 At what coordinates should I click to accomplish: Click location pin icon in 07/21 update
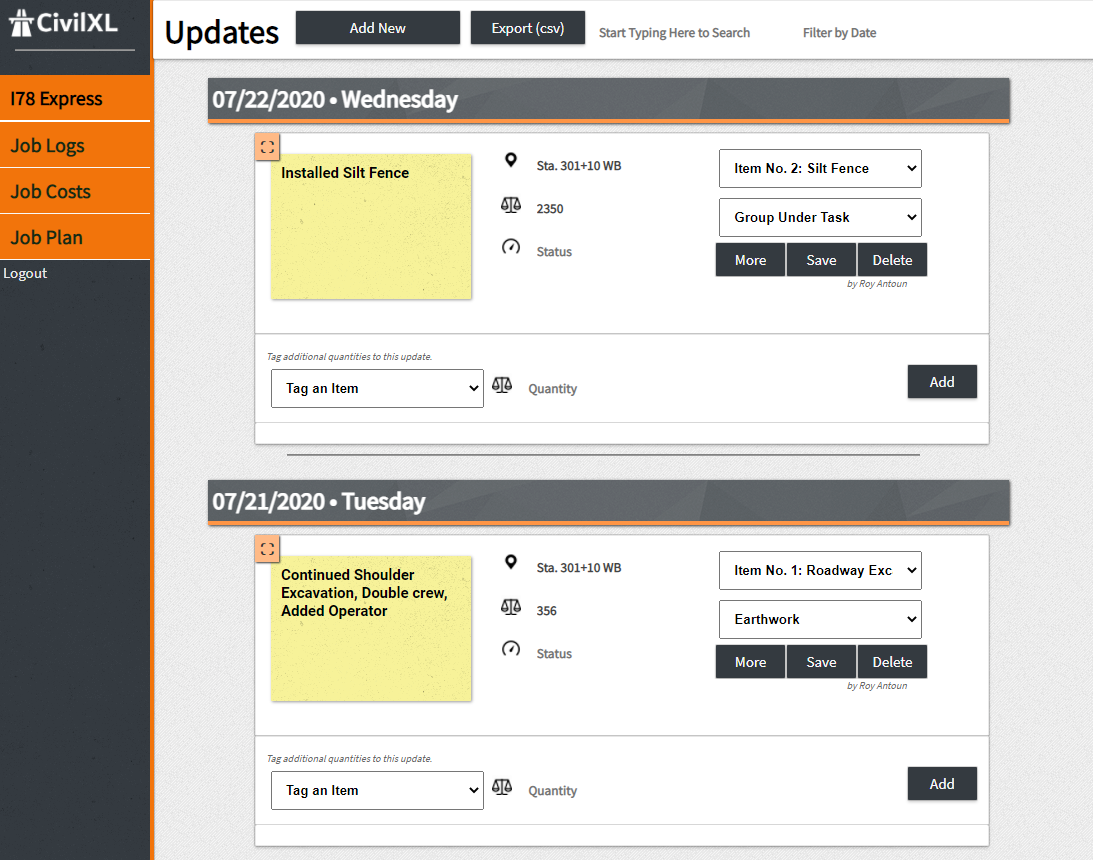click(511, 563)
